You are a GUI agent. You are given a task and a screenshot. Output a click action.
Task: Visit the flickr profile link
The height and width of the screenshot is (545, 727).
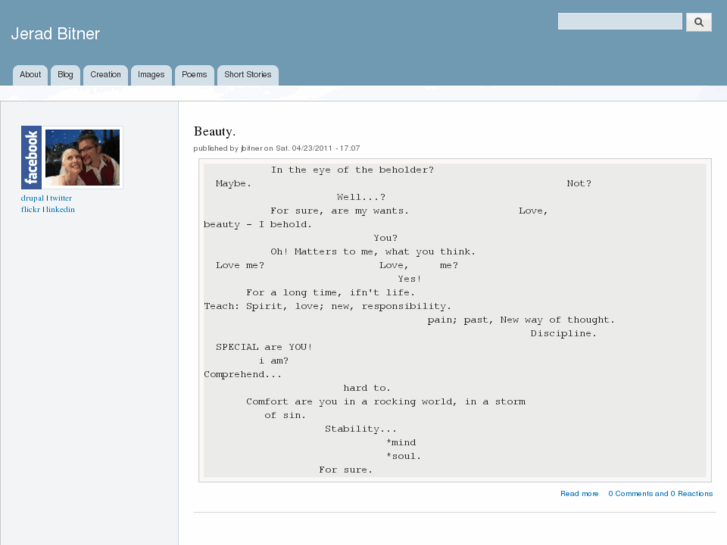coord(31,210)
